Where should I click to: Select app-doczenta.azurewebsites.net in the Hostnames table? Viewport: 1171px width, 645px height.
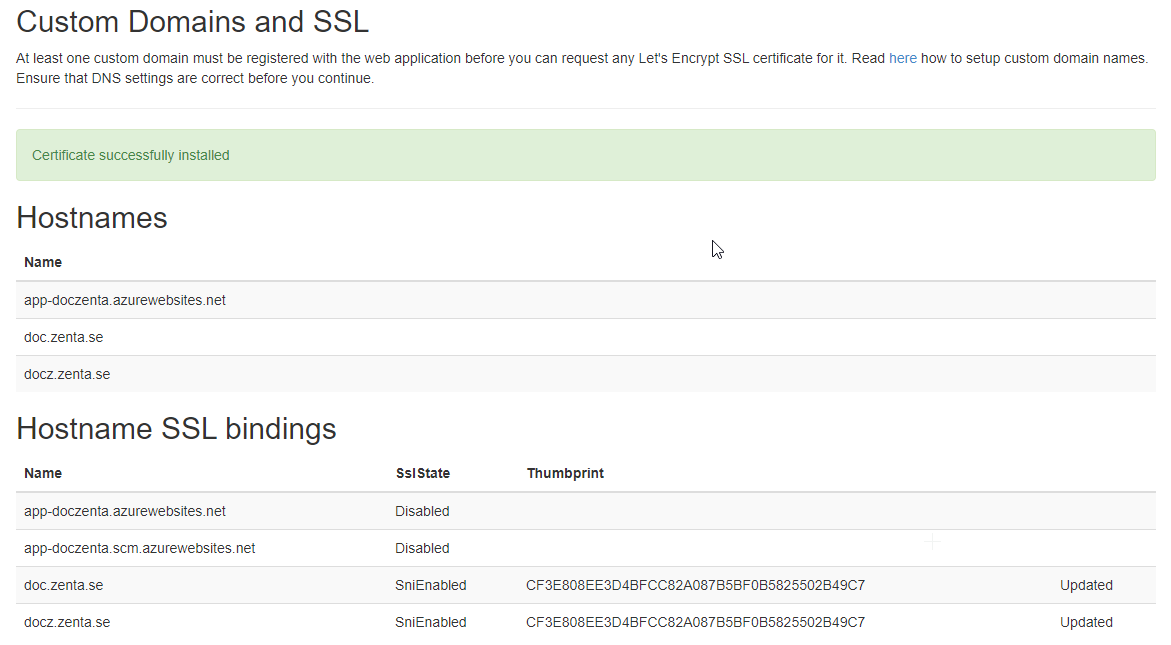click(x=125, y=300)
